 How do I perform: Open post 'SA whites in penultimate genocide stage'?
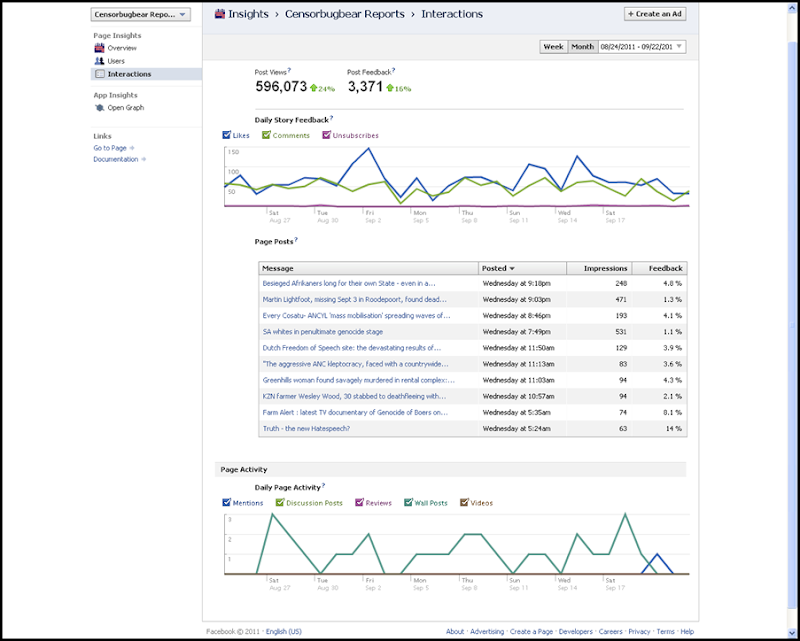[322, 332]
